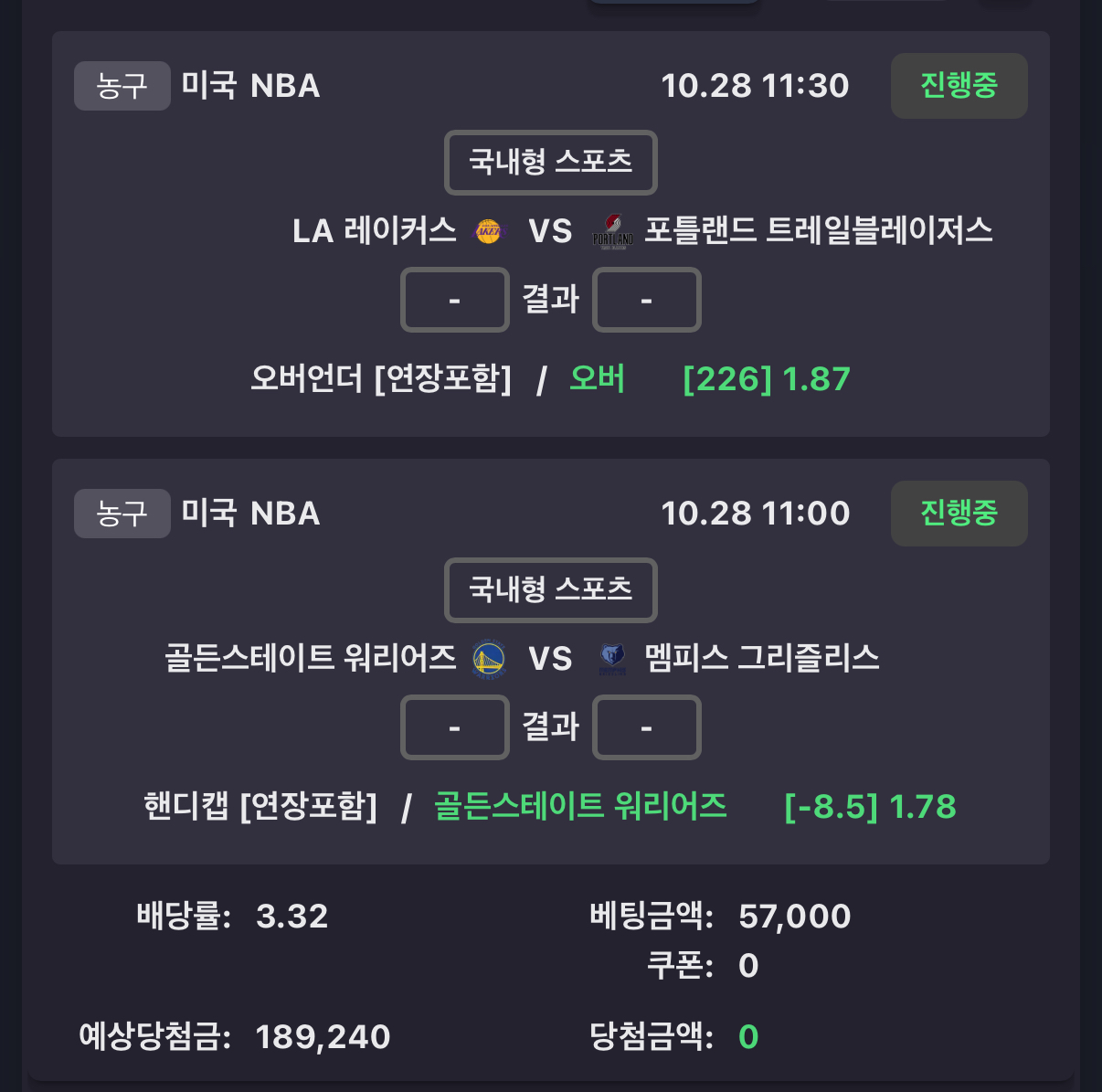Click the 골든스테이트 워리어스 result score box

click(454, 727)
